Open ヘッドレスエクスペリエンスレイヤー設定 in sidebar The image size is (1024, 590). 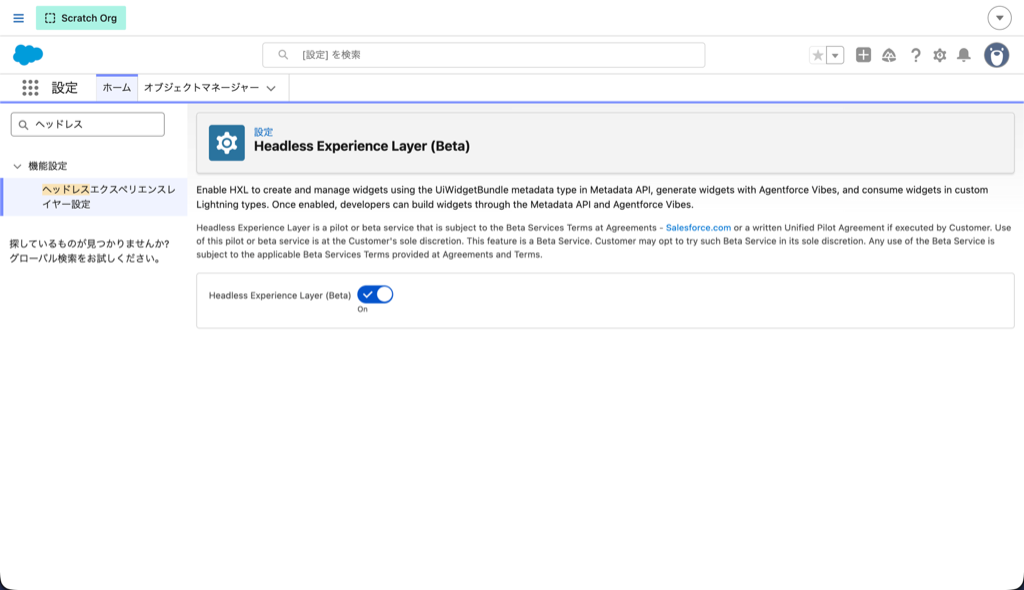coord(108,197)
